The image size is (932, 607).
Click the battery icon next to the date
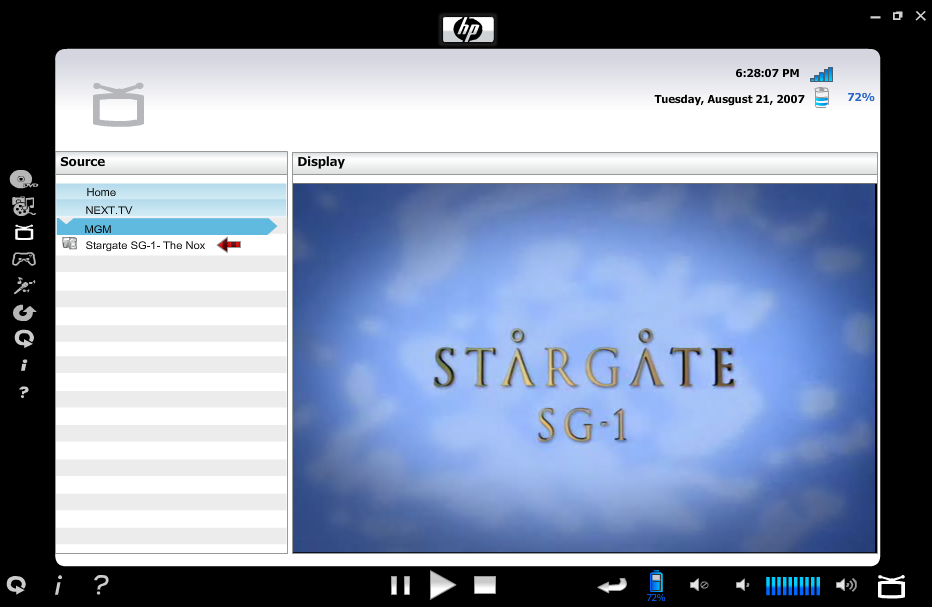click(822, 98)
